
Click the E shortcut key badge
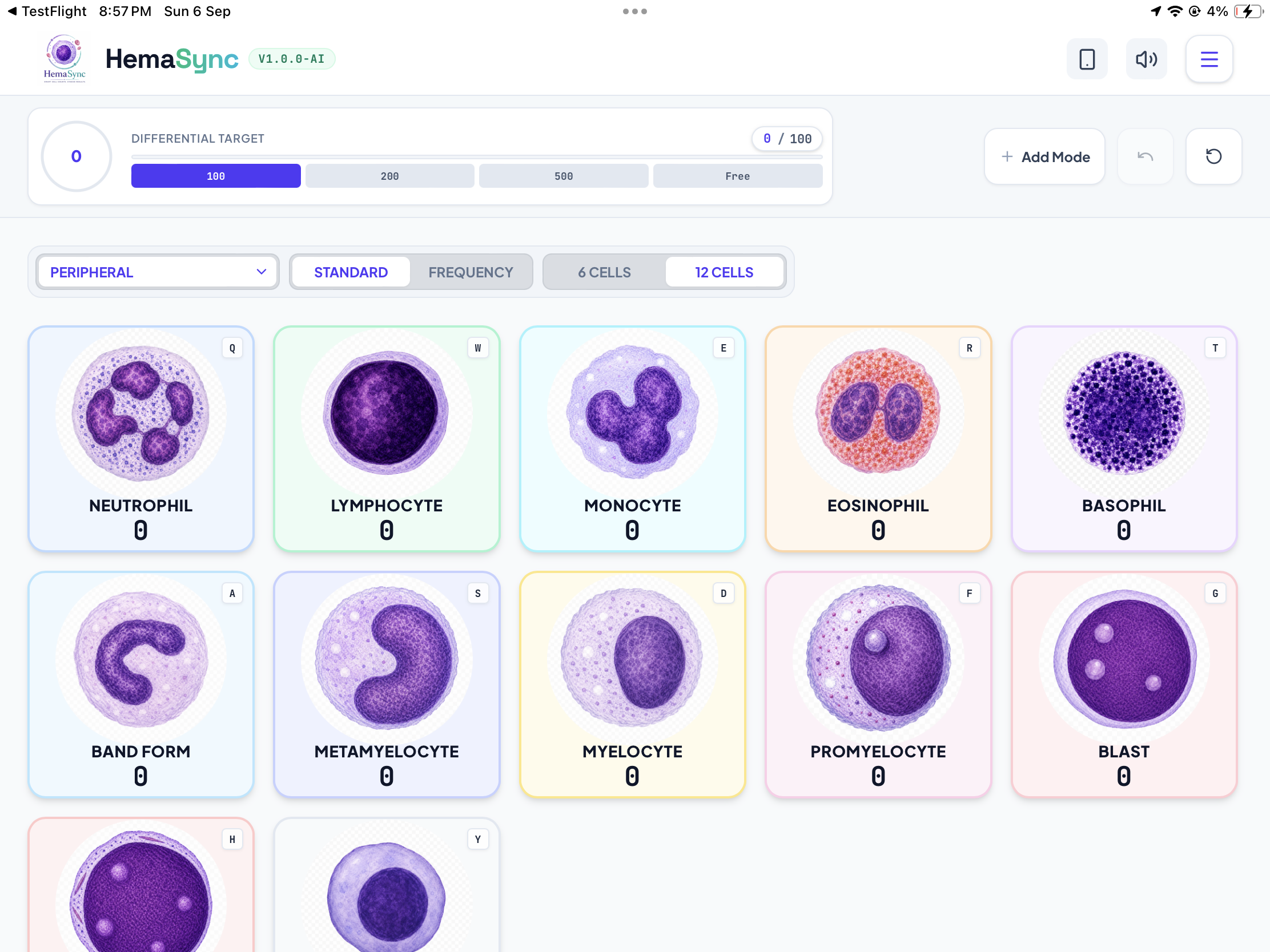724,348
